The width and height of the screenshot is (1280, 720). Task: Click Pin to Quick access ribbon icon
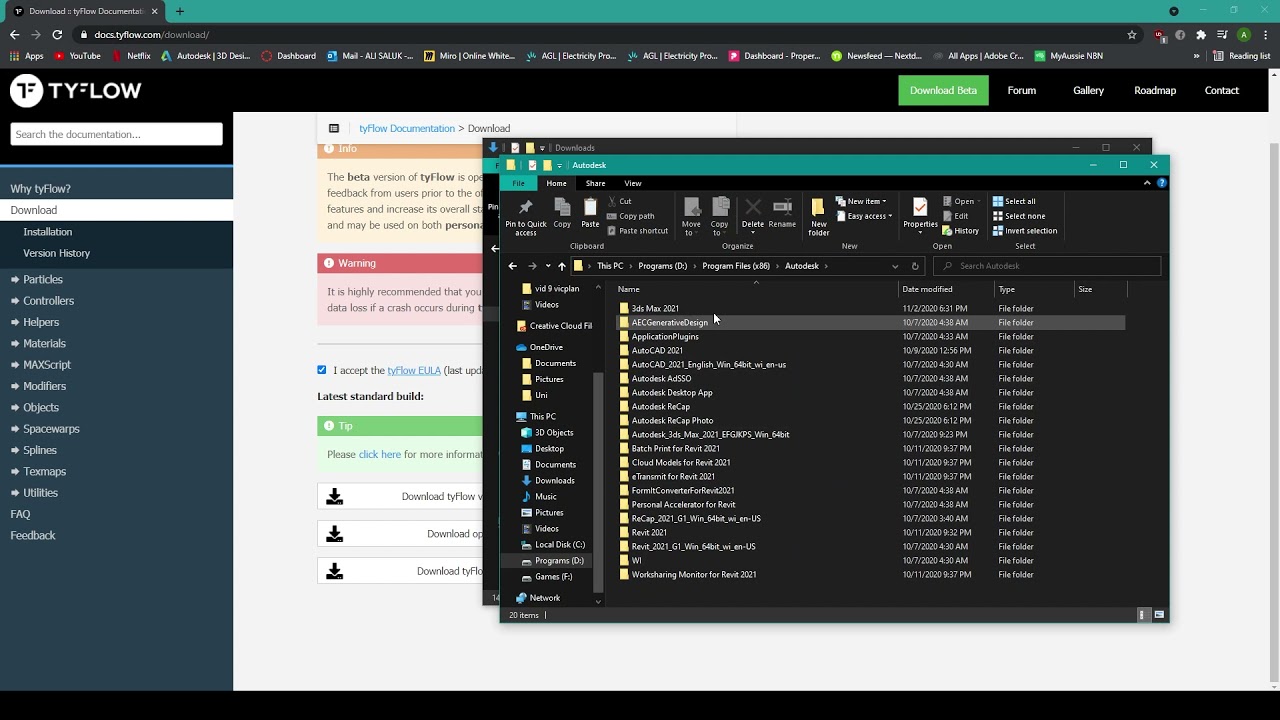pos(526,217)
